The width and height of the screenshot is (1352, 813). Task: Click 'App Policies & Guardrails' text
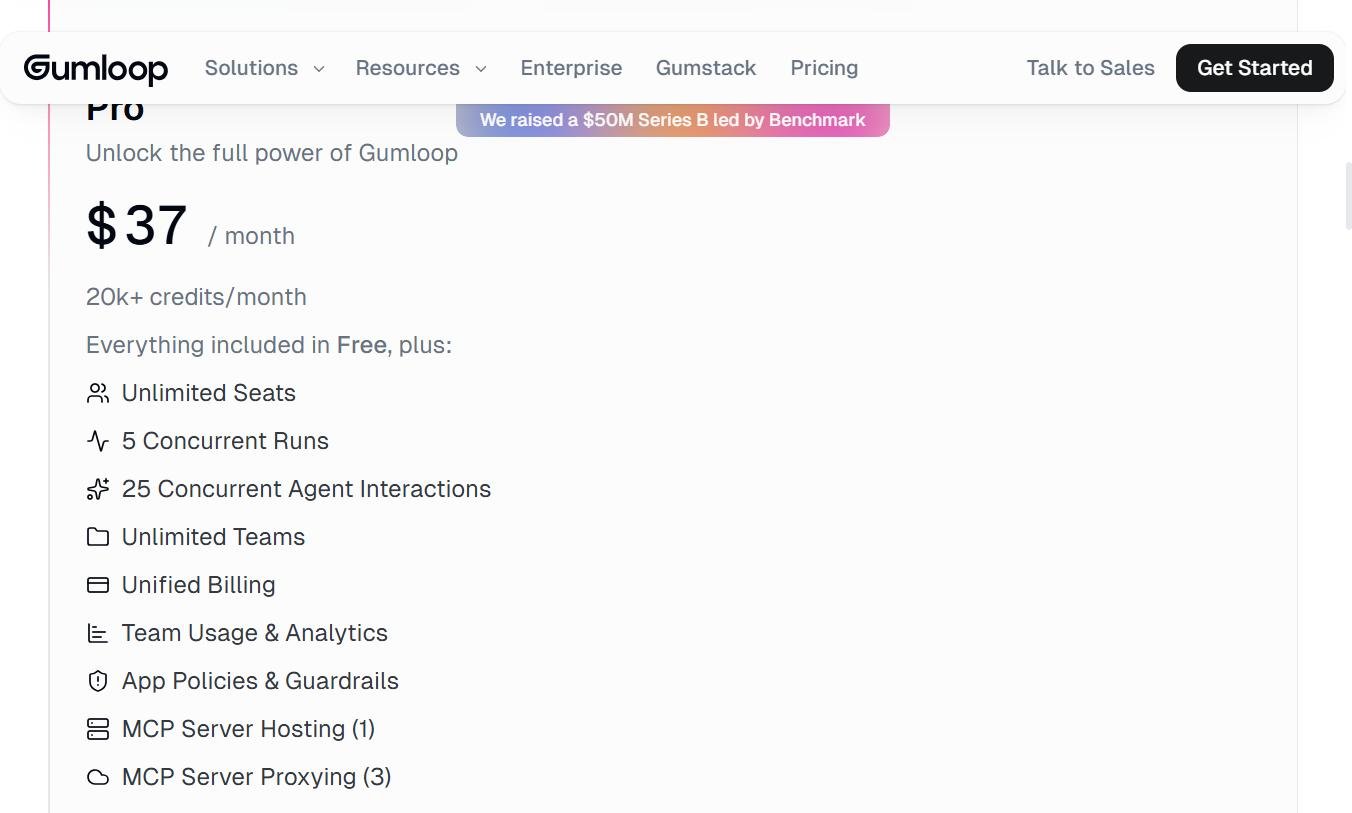click(x=260, y=681)
